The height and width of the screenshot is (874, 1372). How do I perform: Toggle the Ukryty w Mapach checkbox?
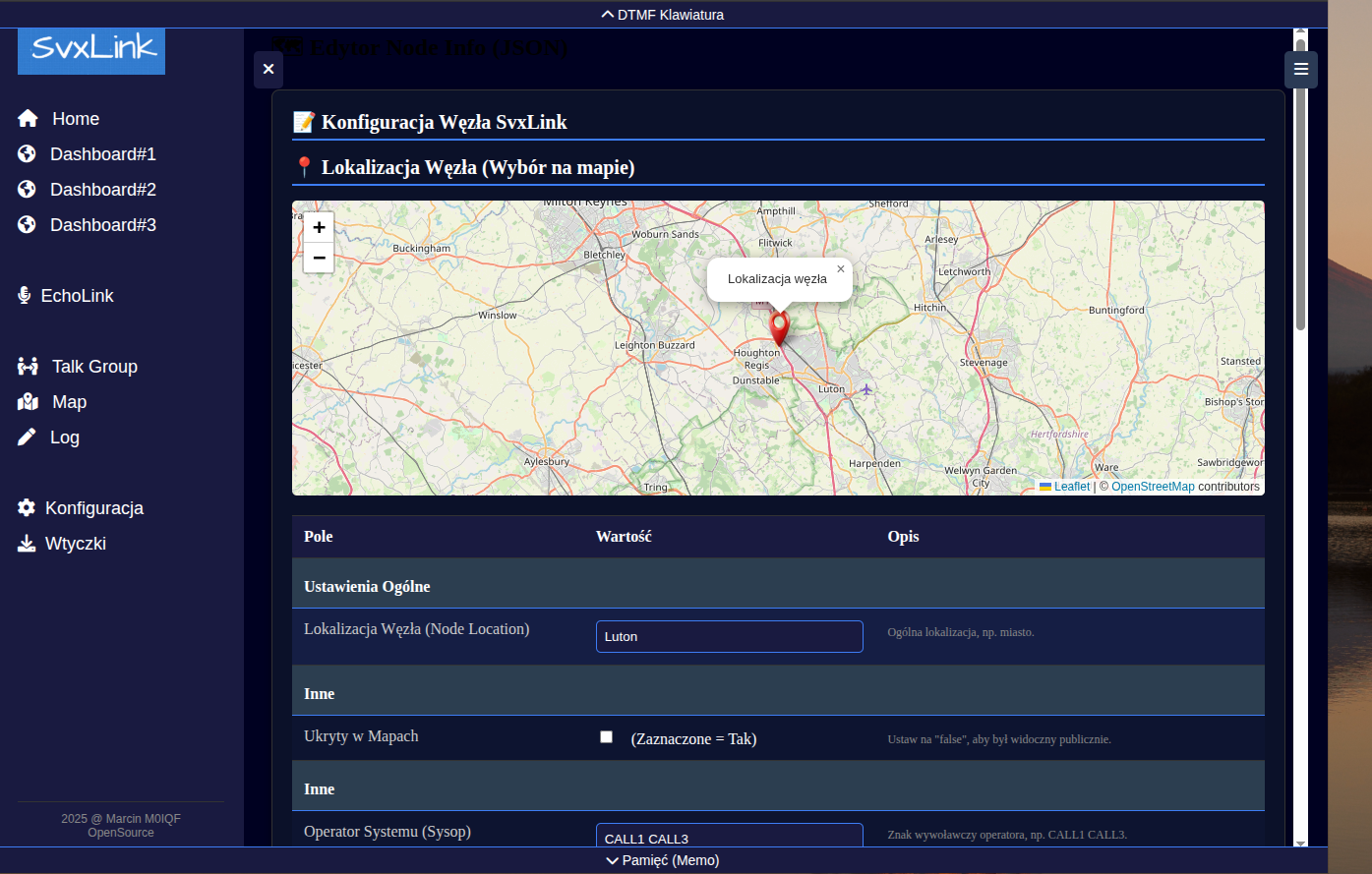[606, 737]
